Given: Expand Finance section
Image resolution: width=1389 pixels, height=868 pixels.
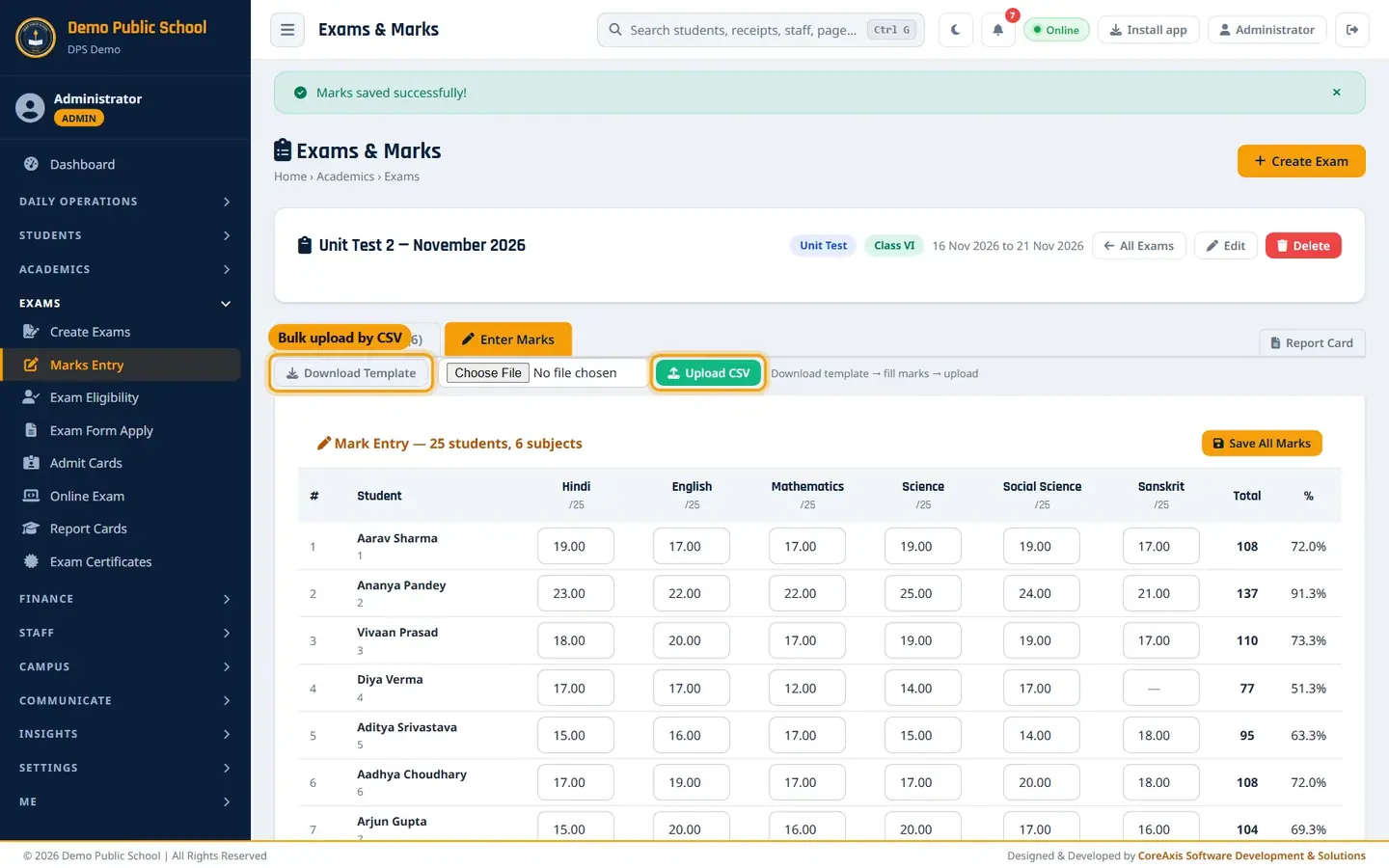Looking at the screenshot, I should (125, 599).
